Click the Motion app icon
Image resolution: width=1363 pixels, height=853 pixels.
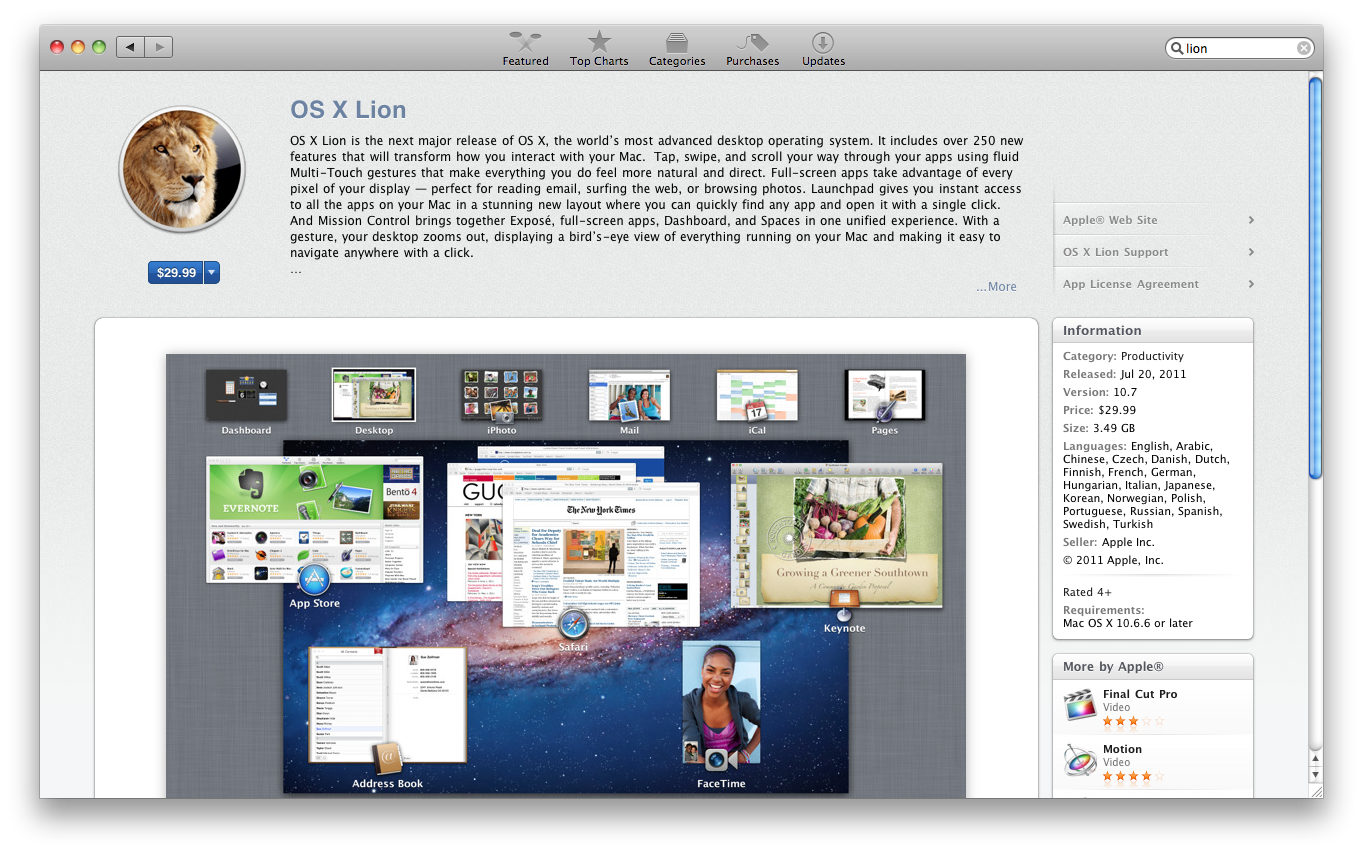coord(1080,760)
